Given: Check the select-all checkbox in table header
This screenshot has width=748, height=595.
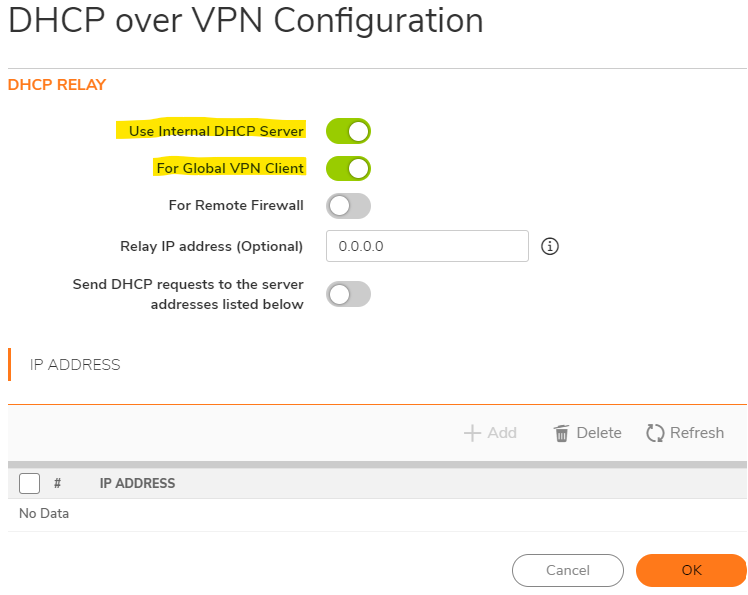Looking at the screenshot, I should [x=30, y=483].
